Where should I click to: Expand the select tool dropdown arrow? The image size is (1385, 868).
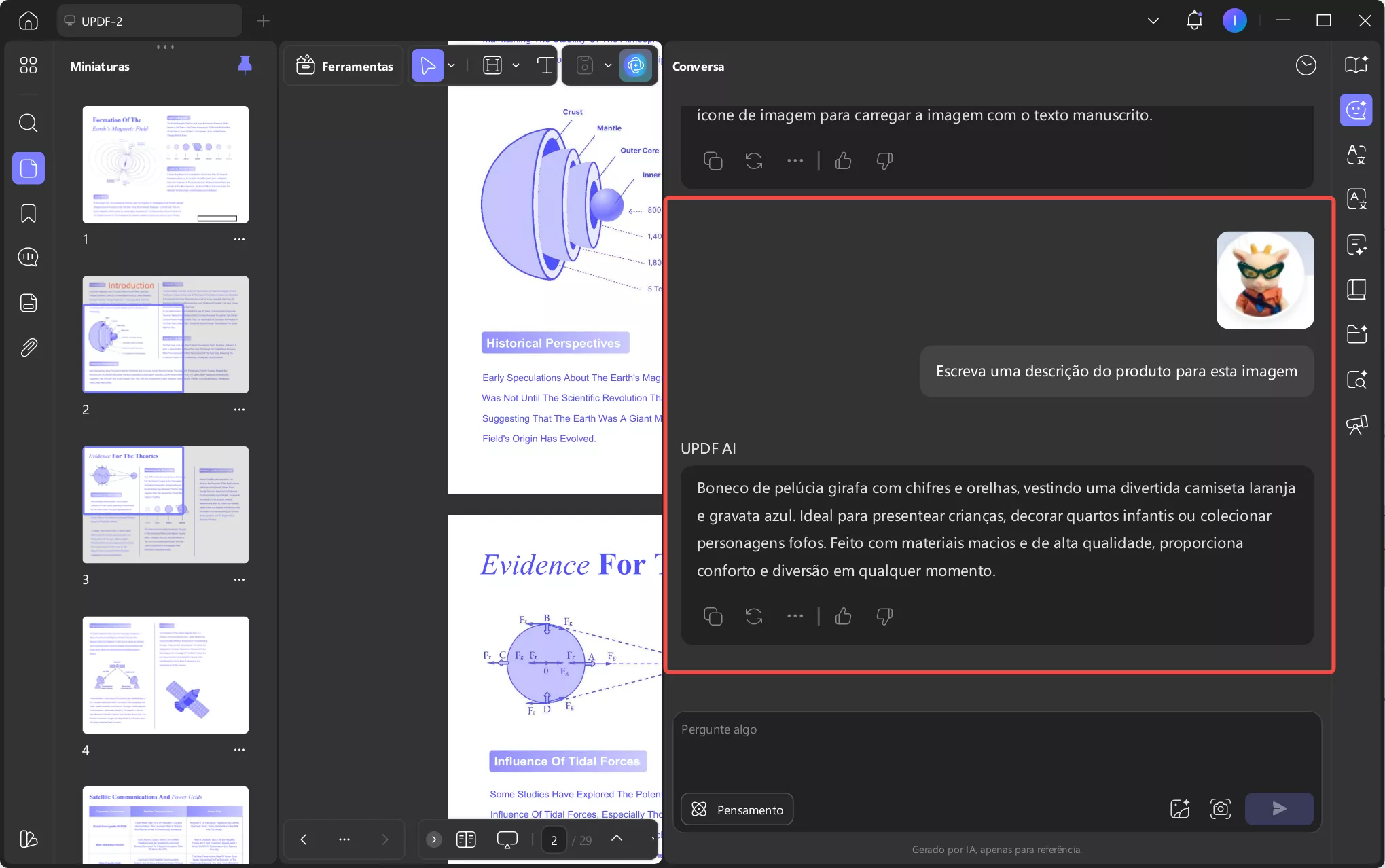coord(451,66)
